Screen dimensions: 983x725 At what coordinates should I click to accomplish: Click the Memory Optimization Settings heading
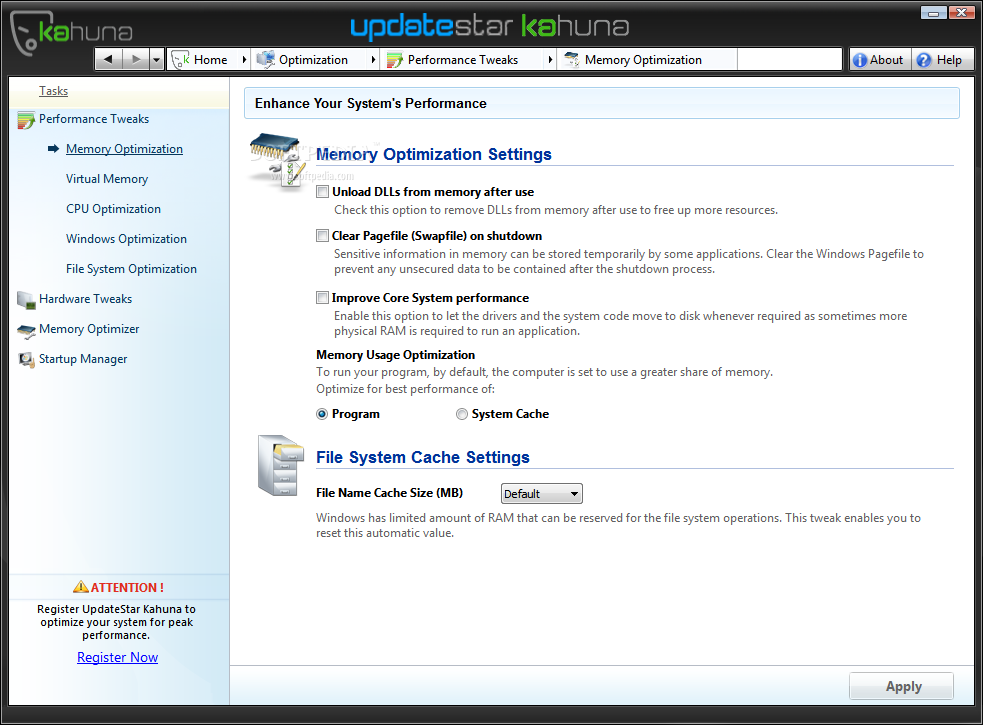pyautogui.click(x=434, y=154)
